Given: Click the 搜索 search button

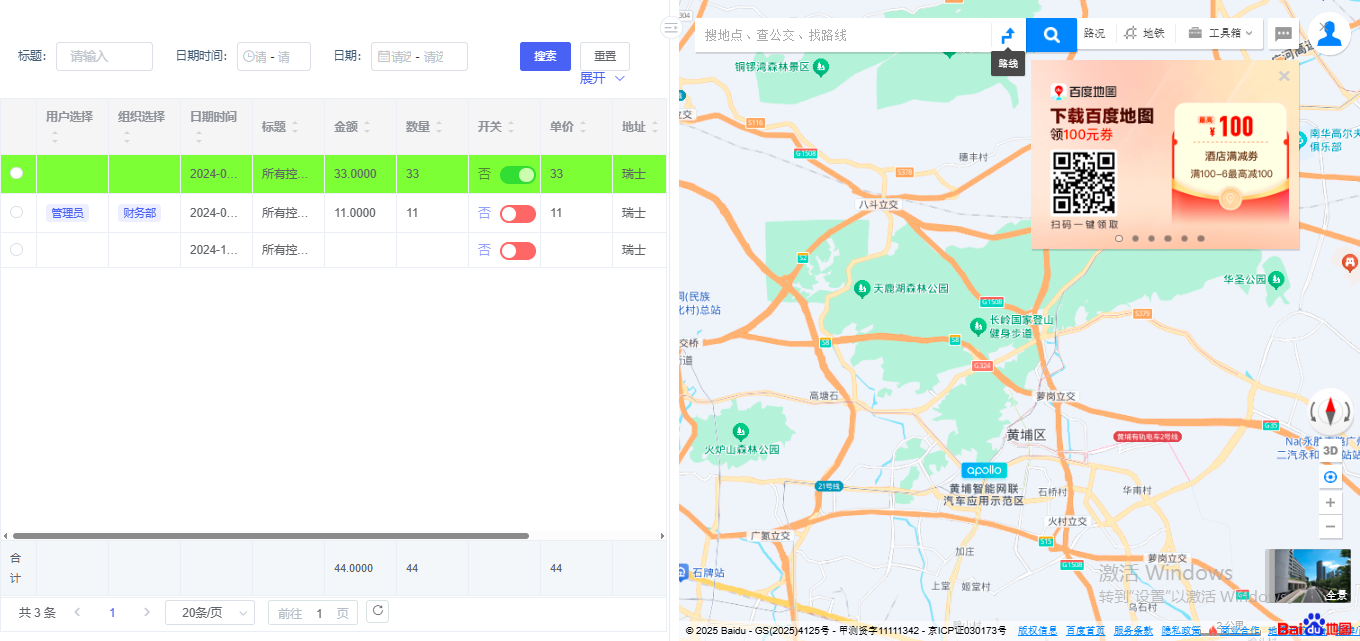Looking at the screenshot, I should point(545,57).
